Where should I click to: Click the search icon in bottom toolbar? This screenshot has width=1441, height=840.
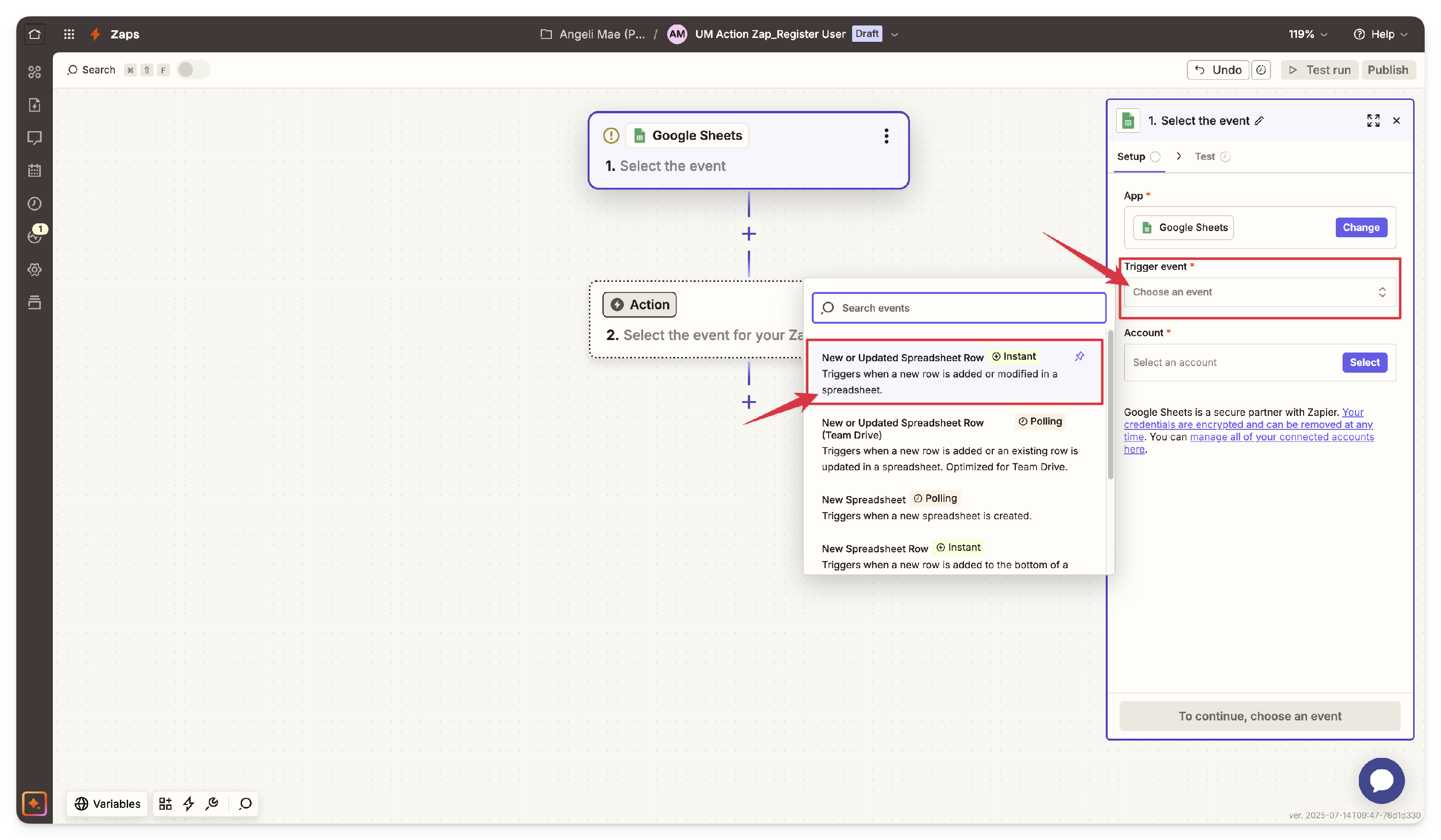[x=245, y=803]
